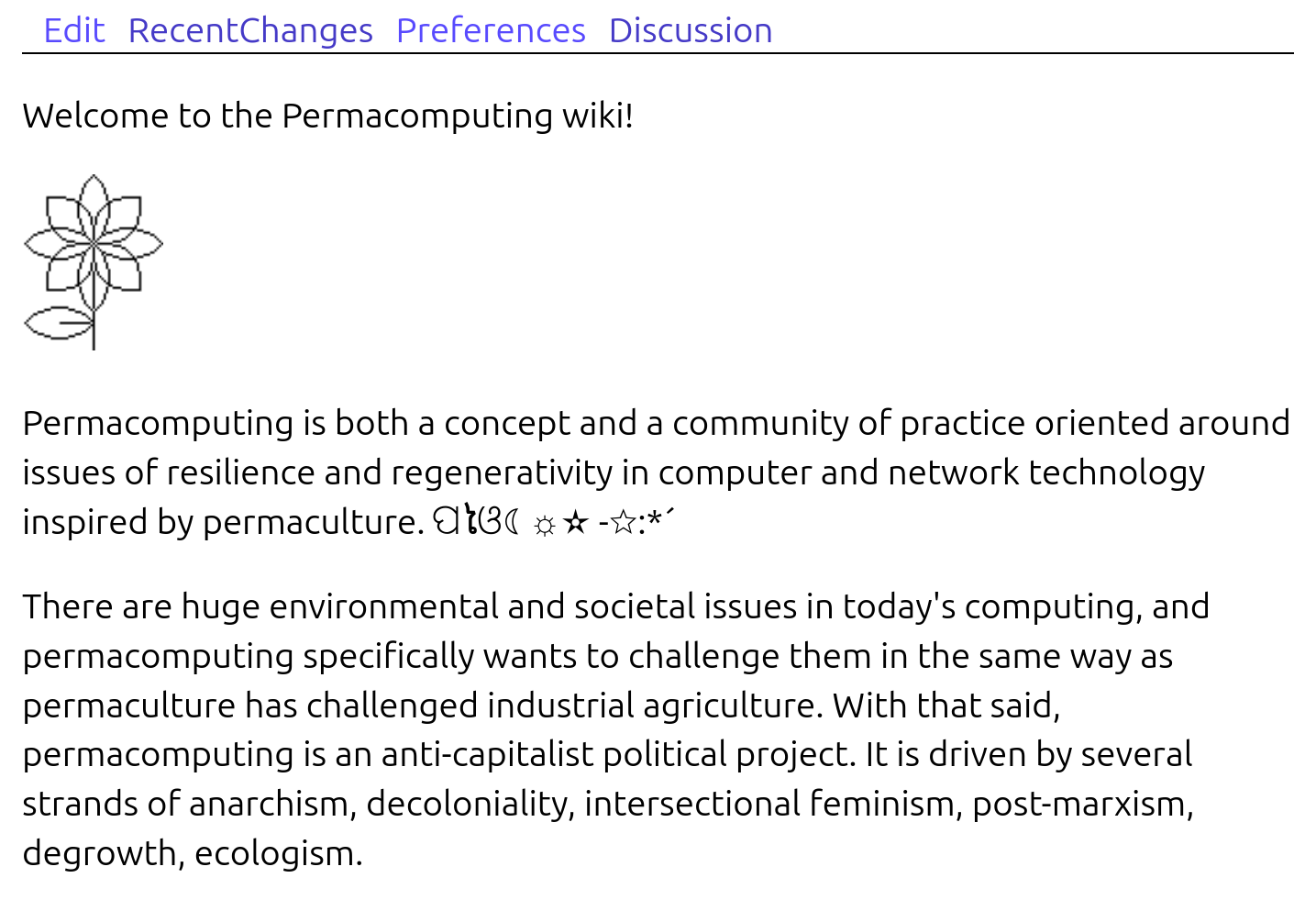
Task: Click the 'Welcome to the Permacomputing wiki!' heading
Action: click(327, 117)
